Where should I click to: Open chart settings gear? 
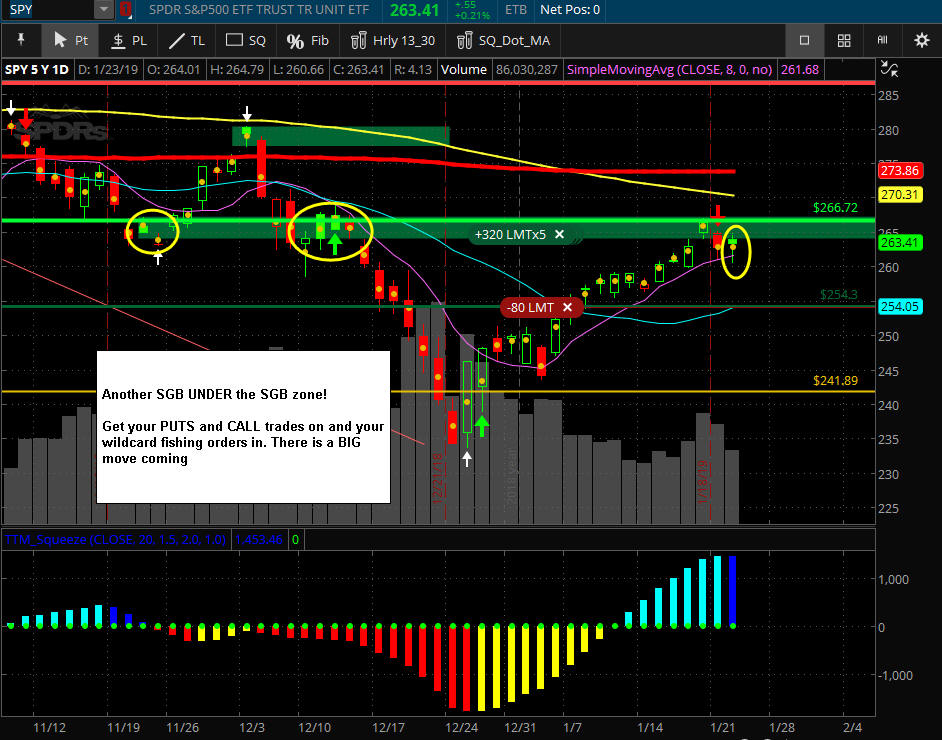click(x=922, y=40)
